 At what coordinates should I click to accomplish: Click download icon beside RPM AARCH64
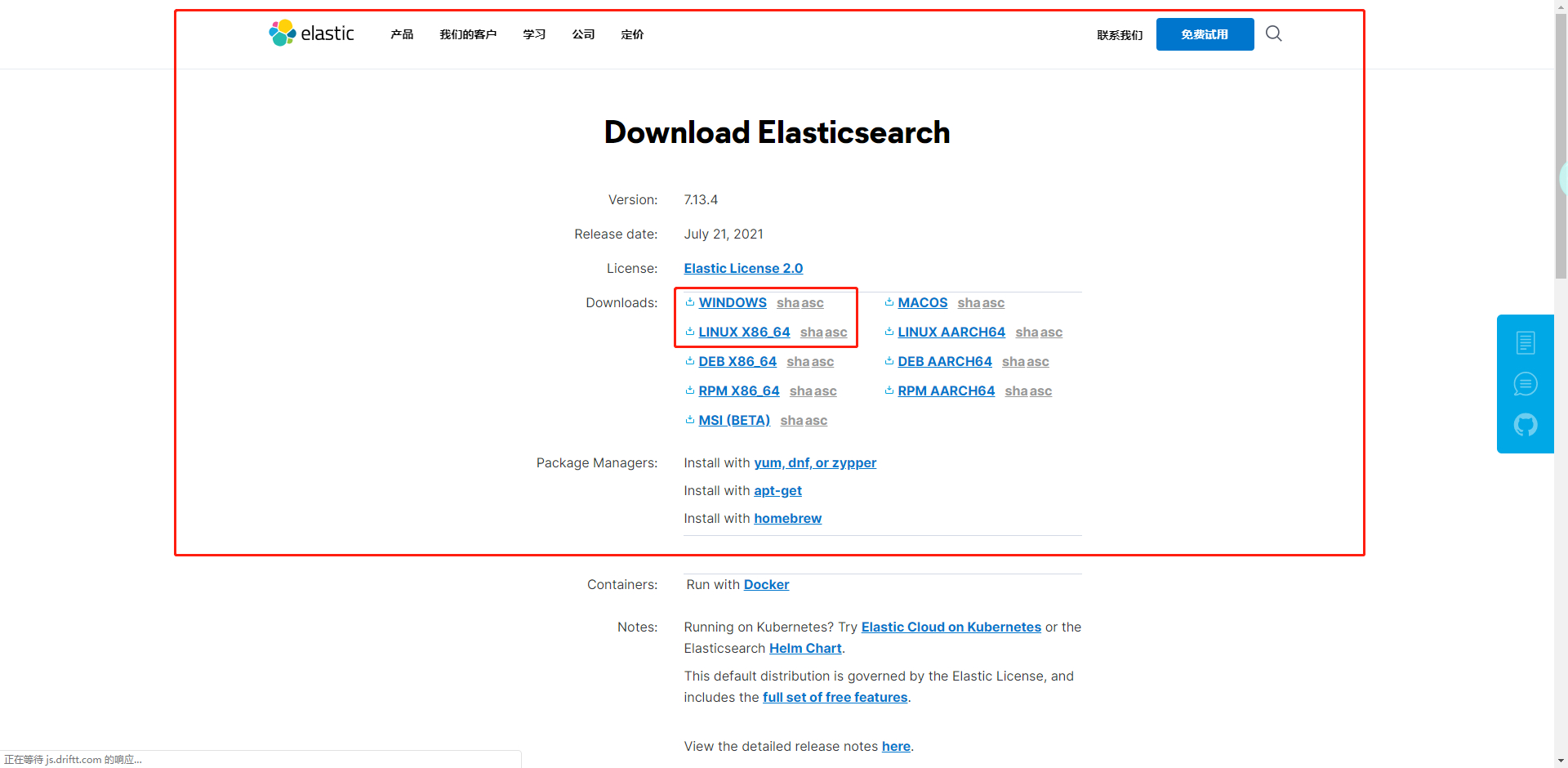pyautogui.click(x=889, y=391)
